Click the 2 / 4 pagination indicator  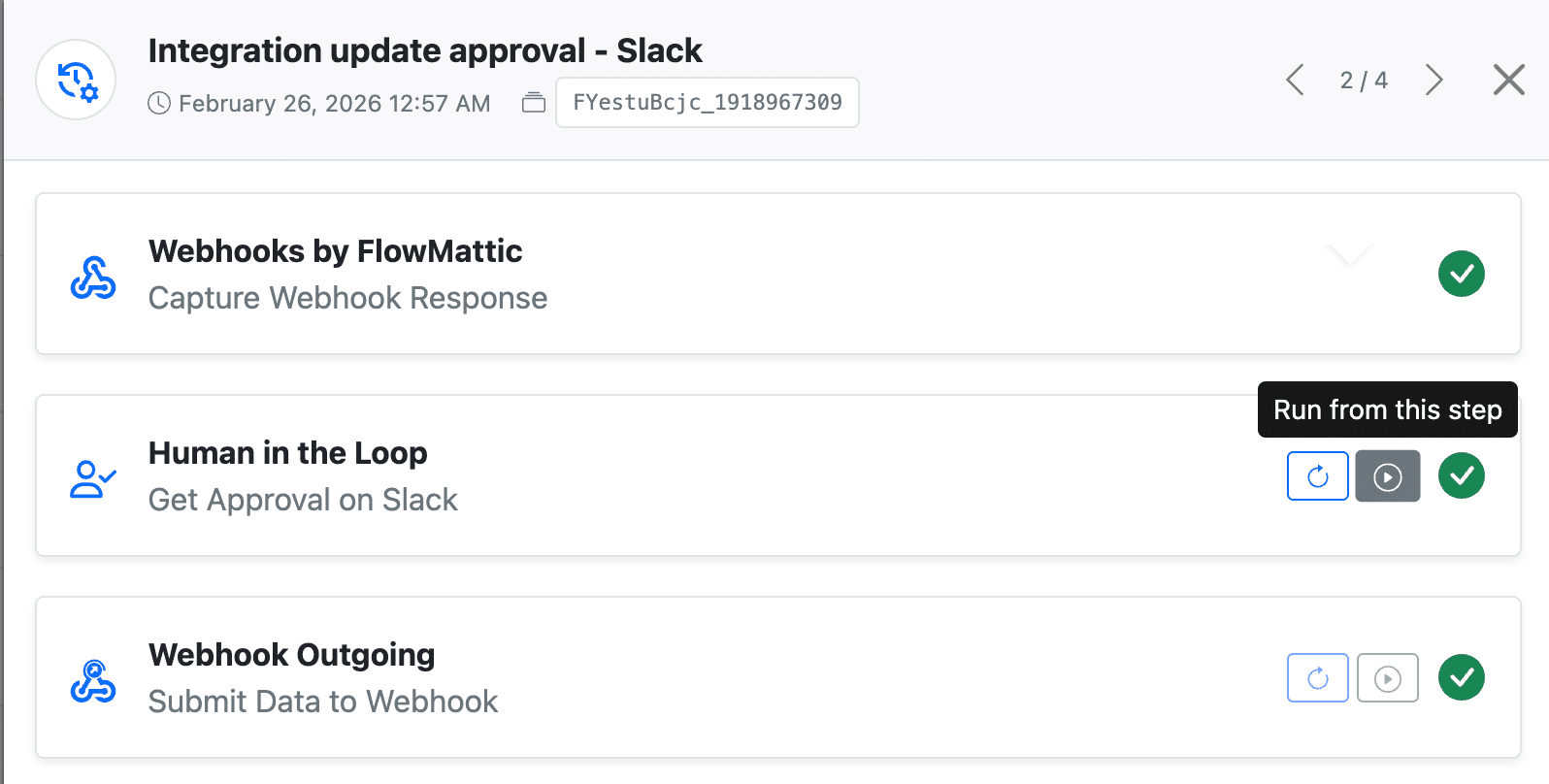tap(1363, 81)
